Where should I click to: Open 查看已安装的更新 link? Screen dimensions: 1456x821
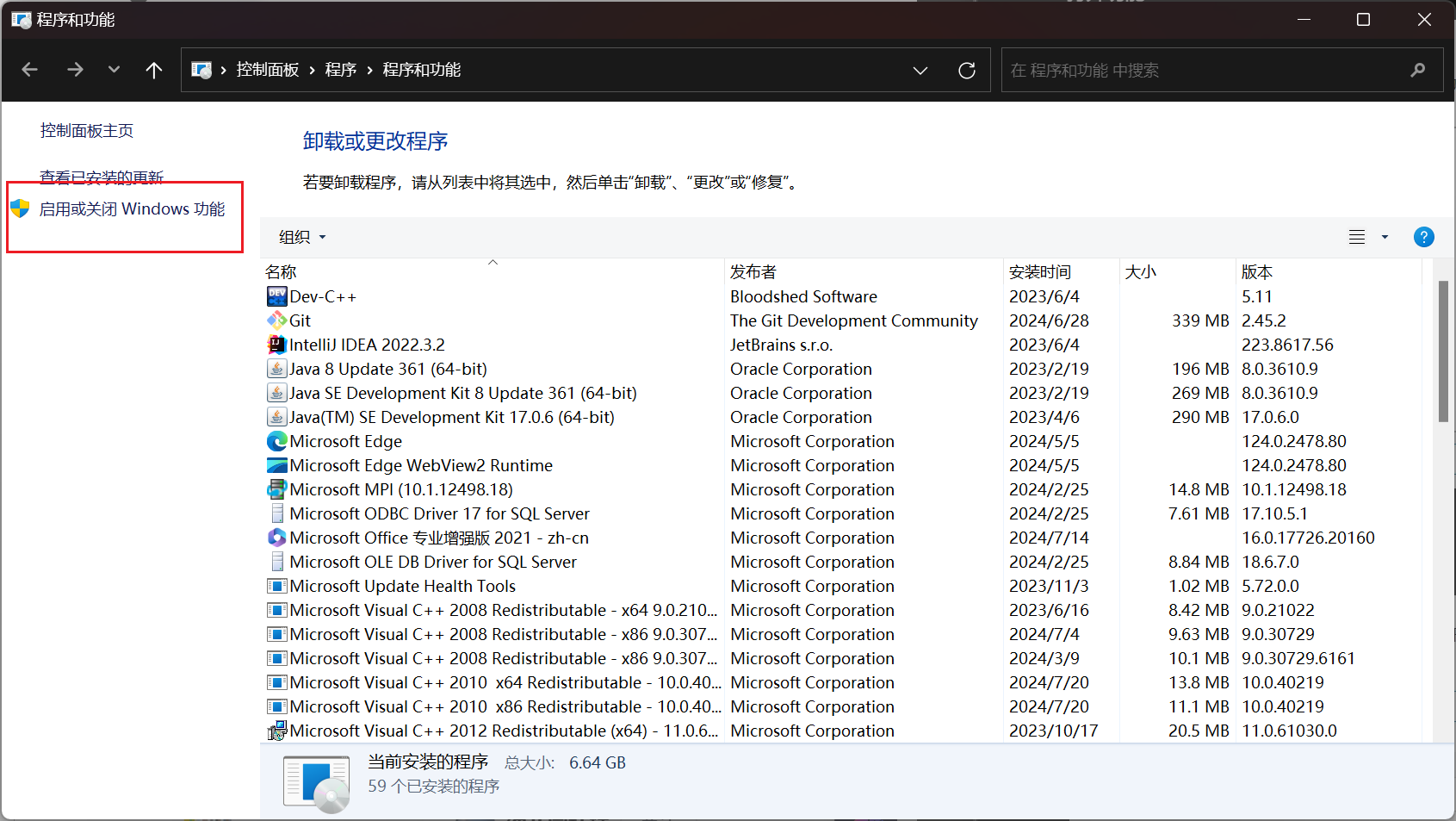(x=102, y=177)
